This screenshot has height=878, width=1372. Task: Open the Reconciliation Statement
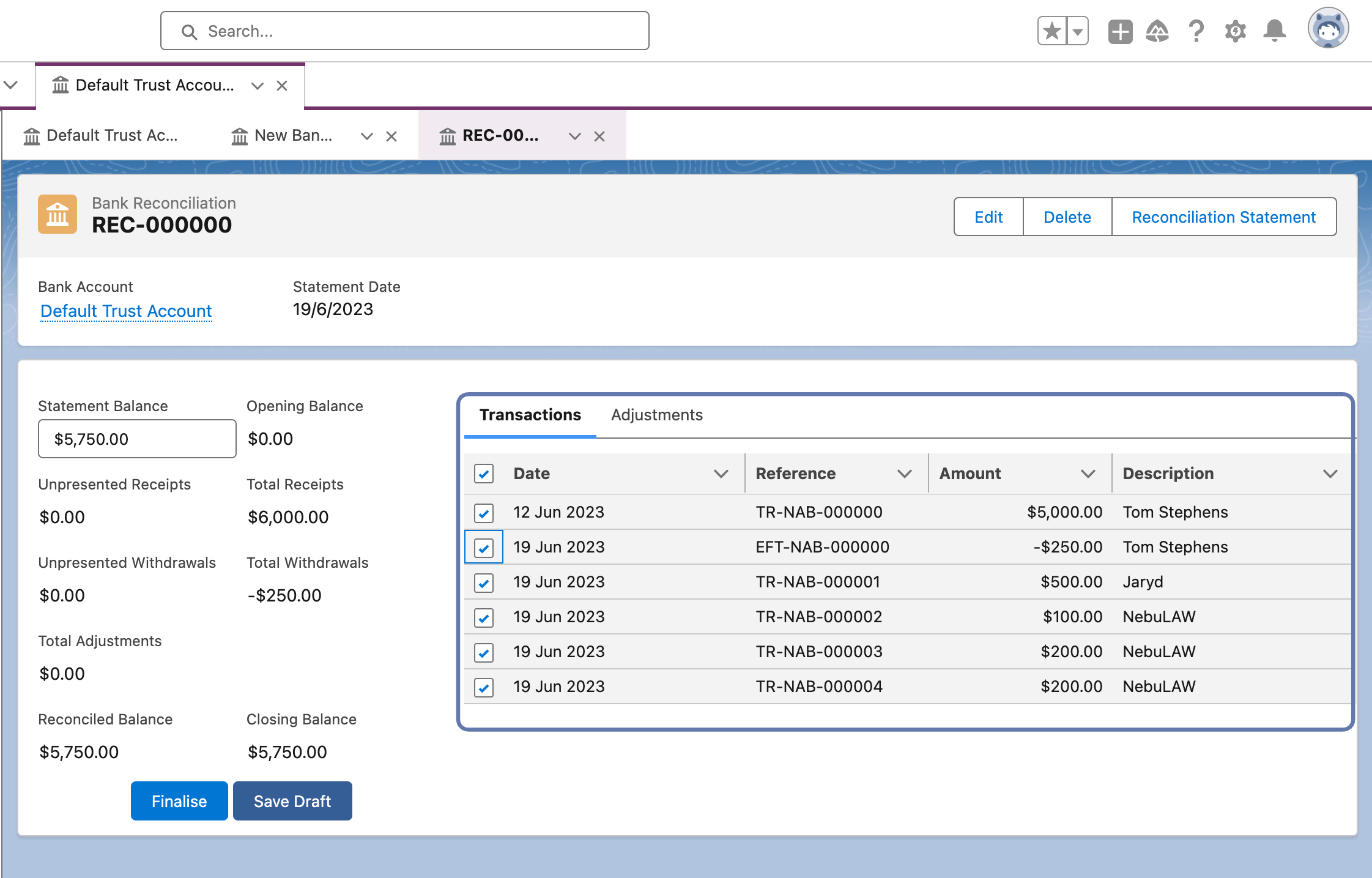1224,217
